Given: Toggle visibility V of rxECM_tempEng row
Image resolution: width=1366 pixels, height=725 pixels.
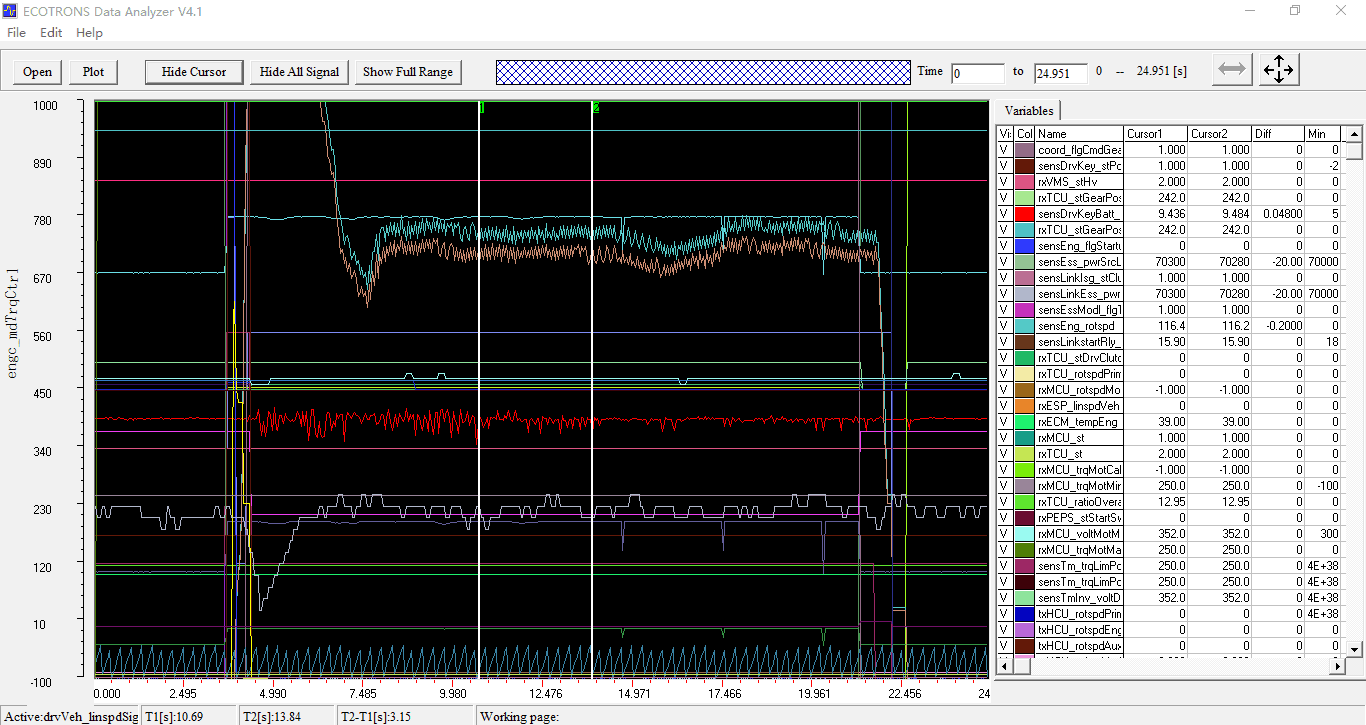Looking at the screenshot, I should click(1004, 422).
